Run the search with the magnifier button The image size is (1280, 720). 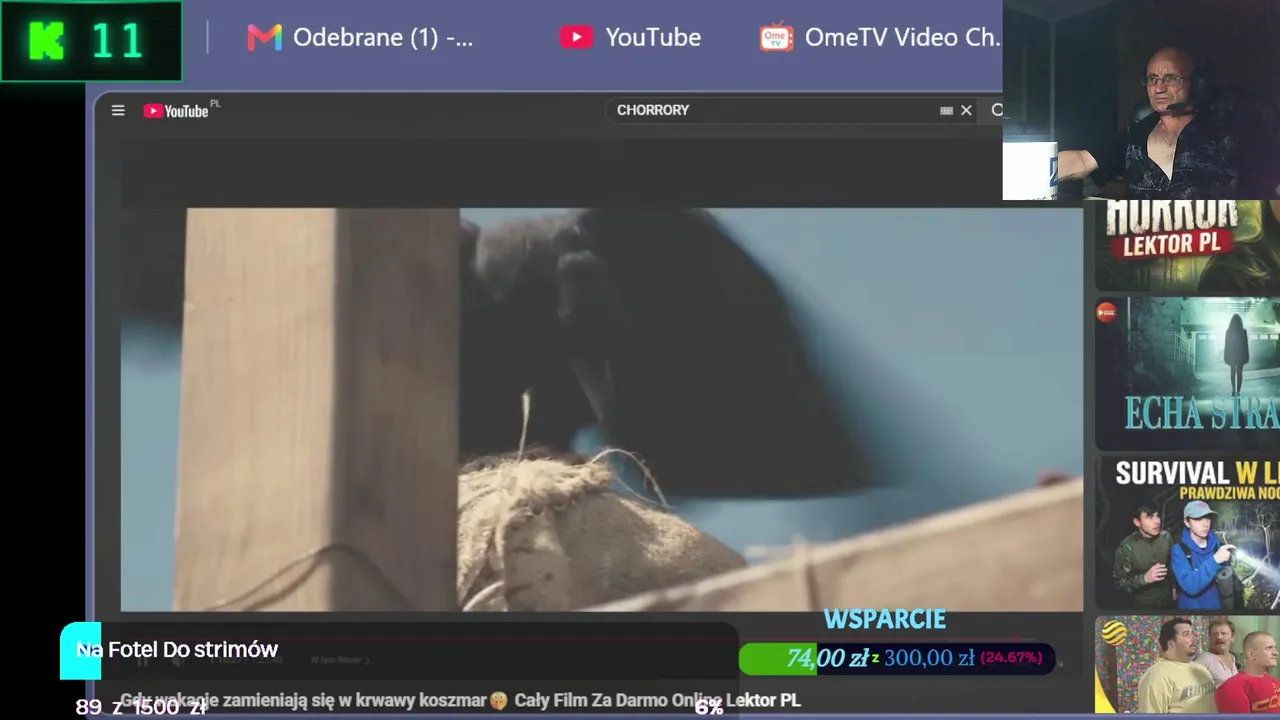click(x=996, y=110)
